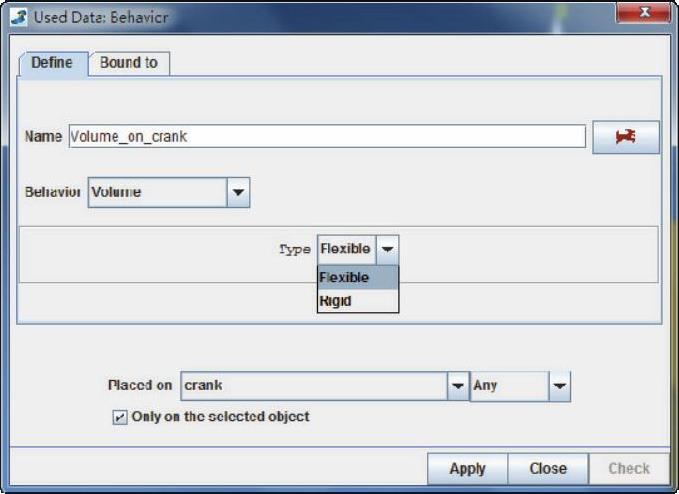The width and height of the screenshot is (679, 494).
Task: Collapse the Type dropdown using its arrow
Action: coord(388,249)
